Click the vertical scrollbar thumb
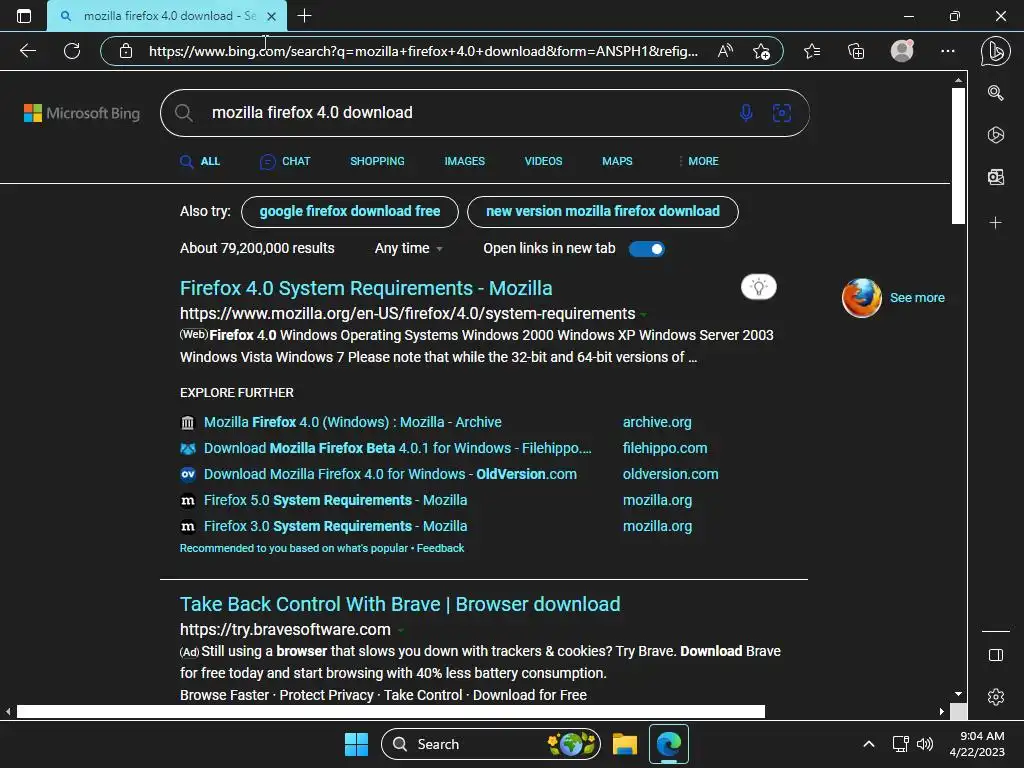Screen dimensions: 1024x768 [958, 155]
